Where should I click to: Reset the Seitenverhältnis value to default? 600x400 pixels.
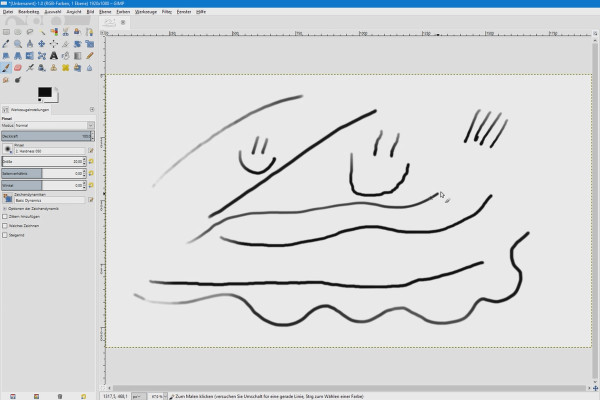coord(91,173)
